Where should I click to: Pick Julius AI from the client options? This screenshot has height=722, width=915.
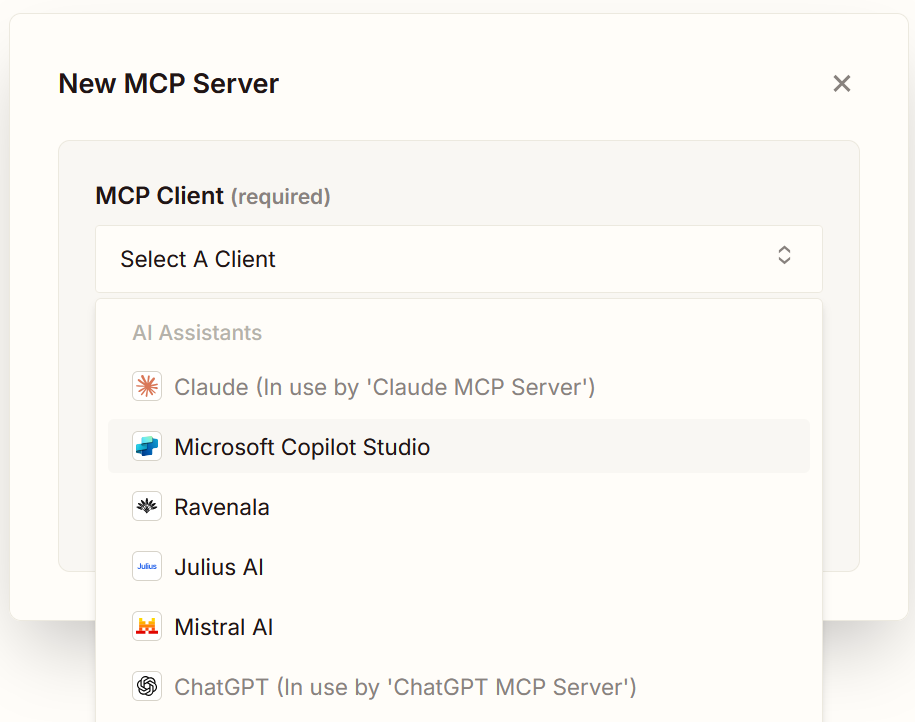219,567
